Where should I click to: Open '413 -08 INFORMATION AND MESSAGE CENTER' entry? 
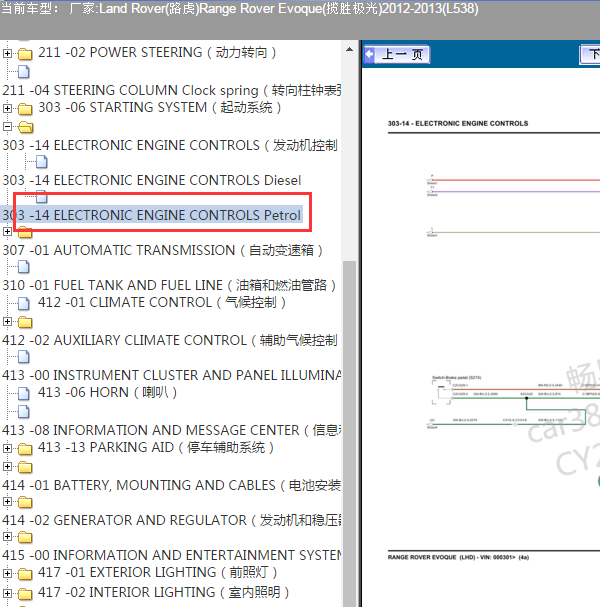[x=171, y=430]
